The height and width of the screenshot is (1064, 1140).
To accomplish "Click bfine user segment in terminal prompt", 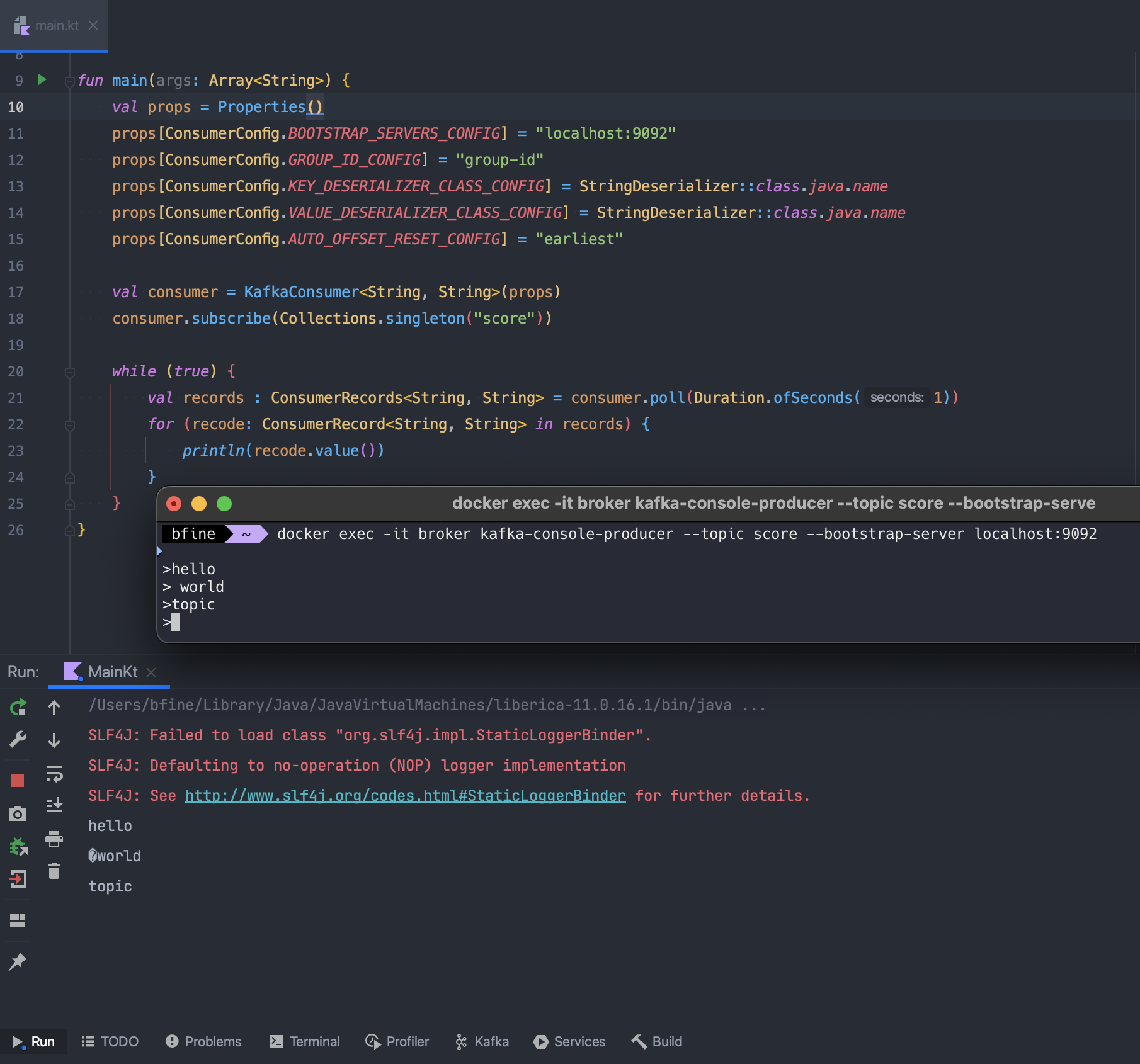I will pyautogui.click(x=193, y=533).
